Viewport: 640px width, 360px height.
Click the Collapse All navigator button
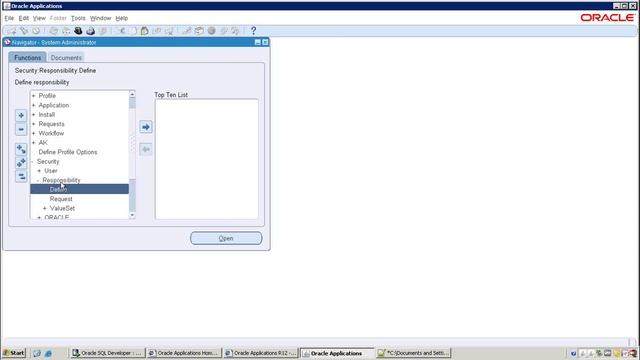click(21, 177)
